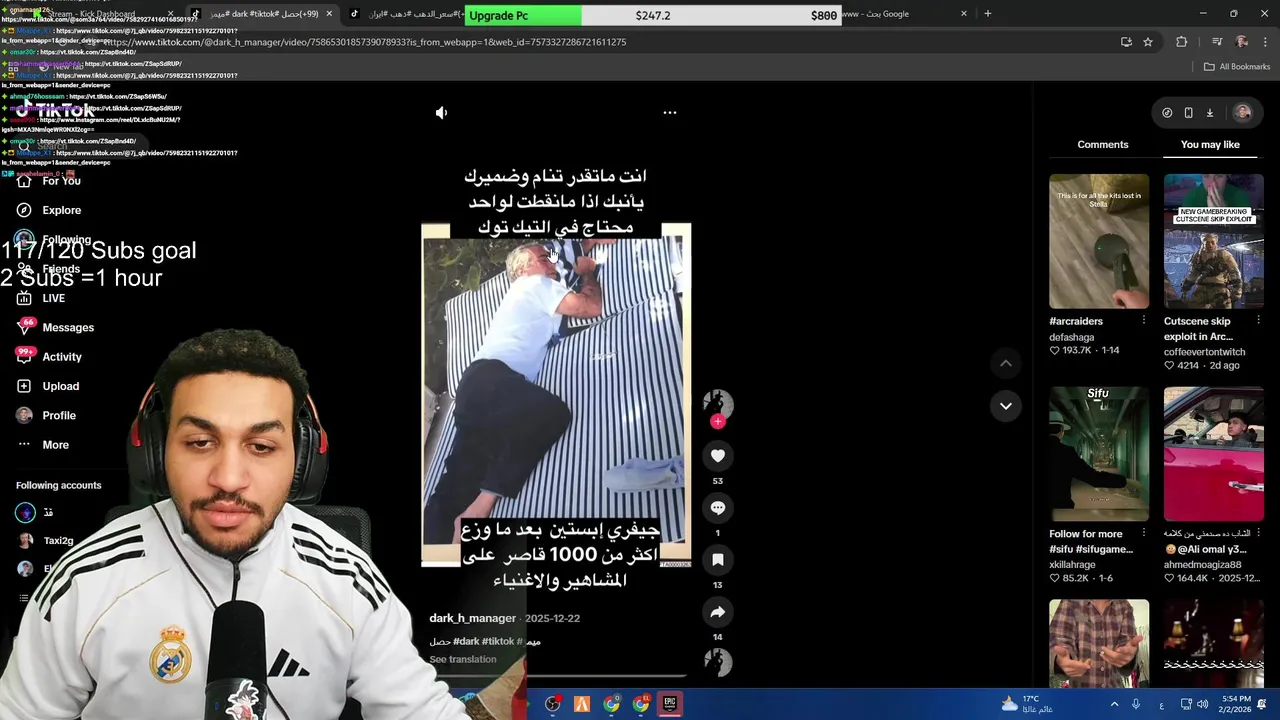
Task: Go to the previous video using up chevron
Action: point(1006,364)
